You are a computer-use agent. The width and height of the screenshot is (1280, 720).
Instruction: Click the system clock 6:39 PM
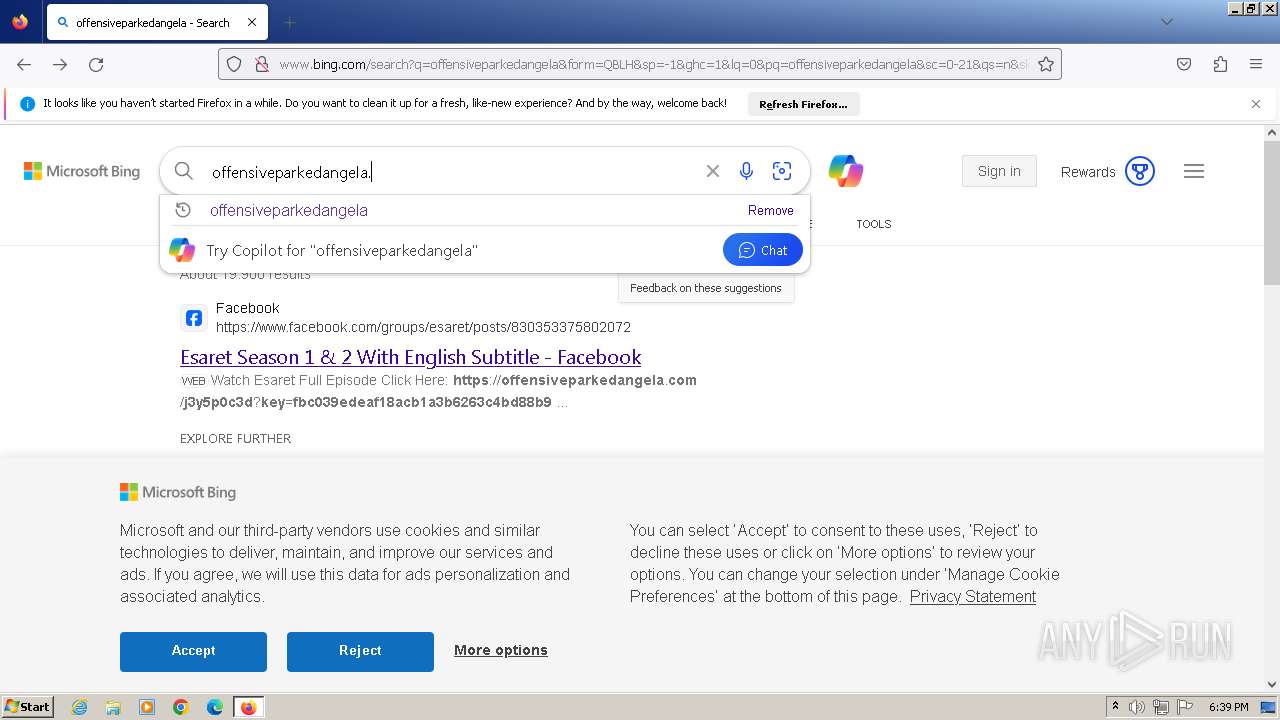click(1228, 707)
